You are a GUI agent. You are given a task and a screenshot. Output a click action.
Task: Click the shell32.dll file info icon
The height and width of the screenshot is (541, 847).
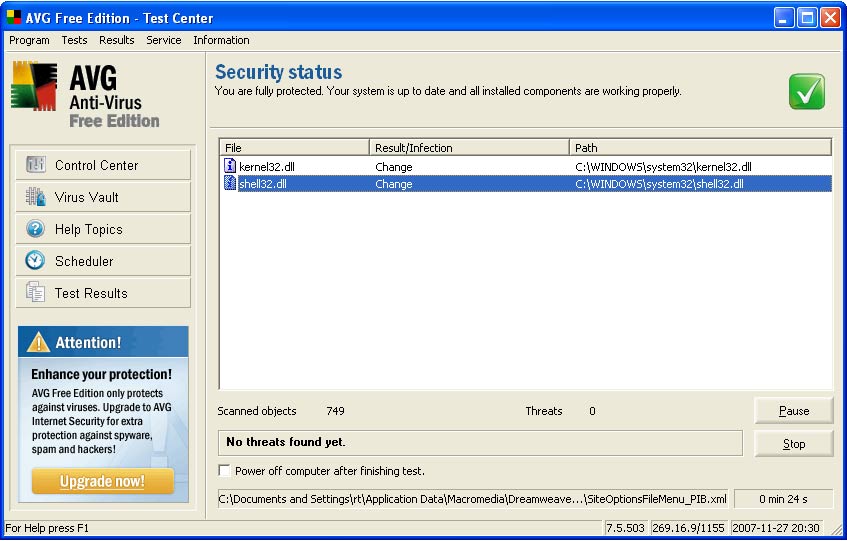click(230, 183)
